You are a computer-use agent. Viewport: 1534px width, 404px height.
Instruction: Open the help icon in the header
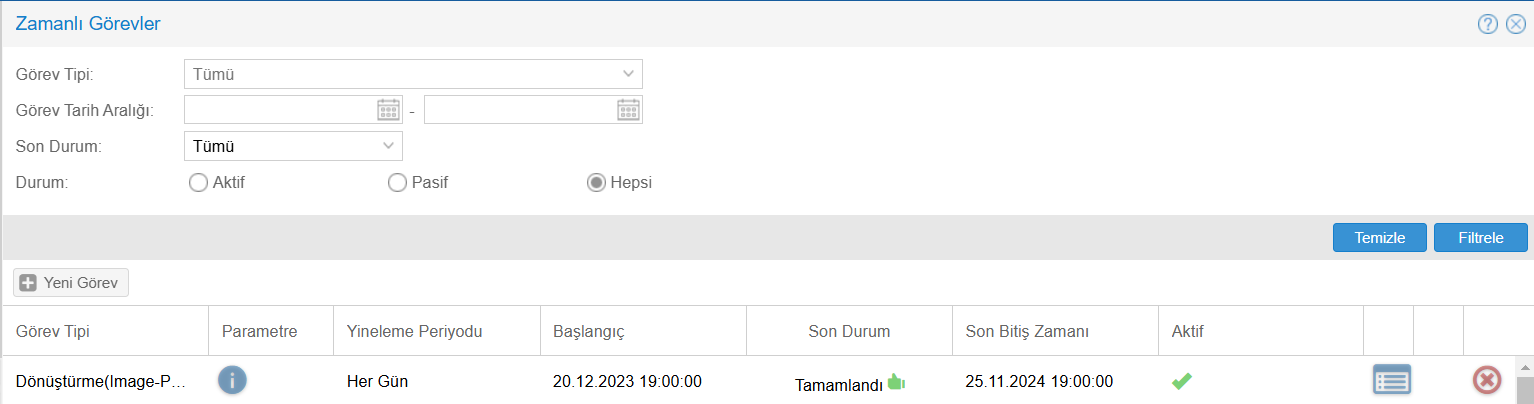[x=1487, y=24]
